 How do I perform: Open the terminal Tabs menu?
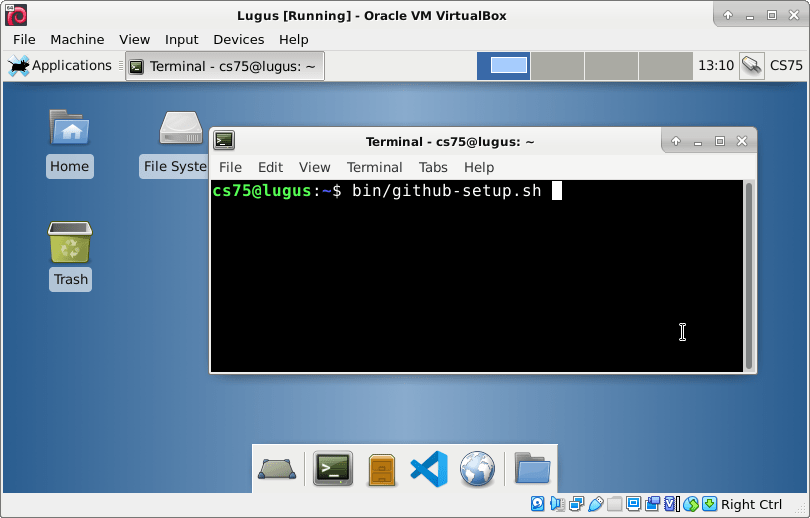[x=433, y=167]
